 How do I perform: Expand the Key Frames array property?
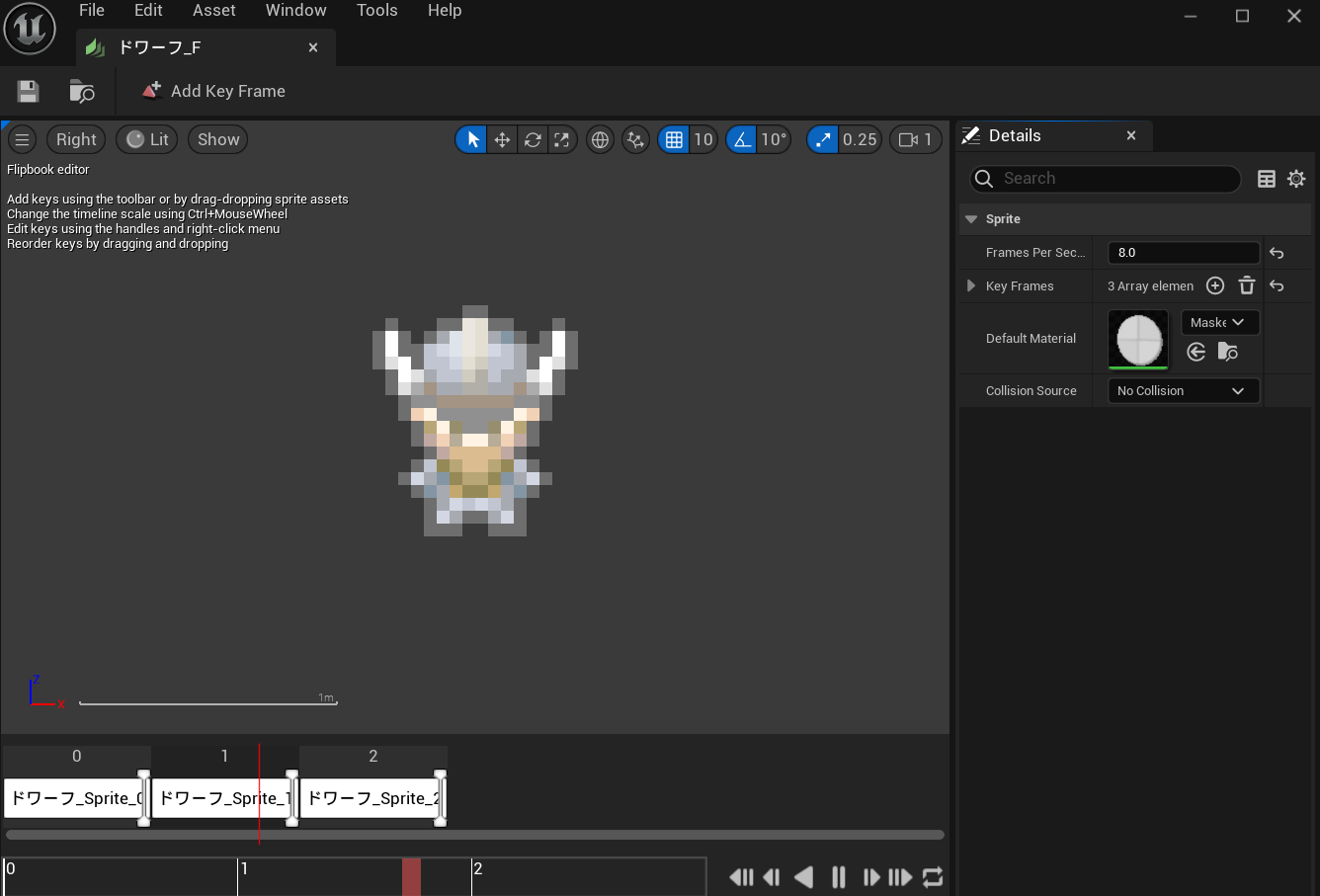(x=971, y=285)
